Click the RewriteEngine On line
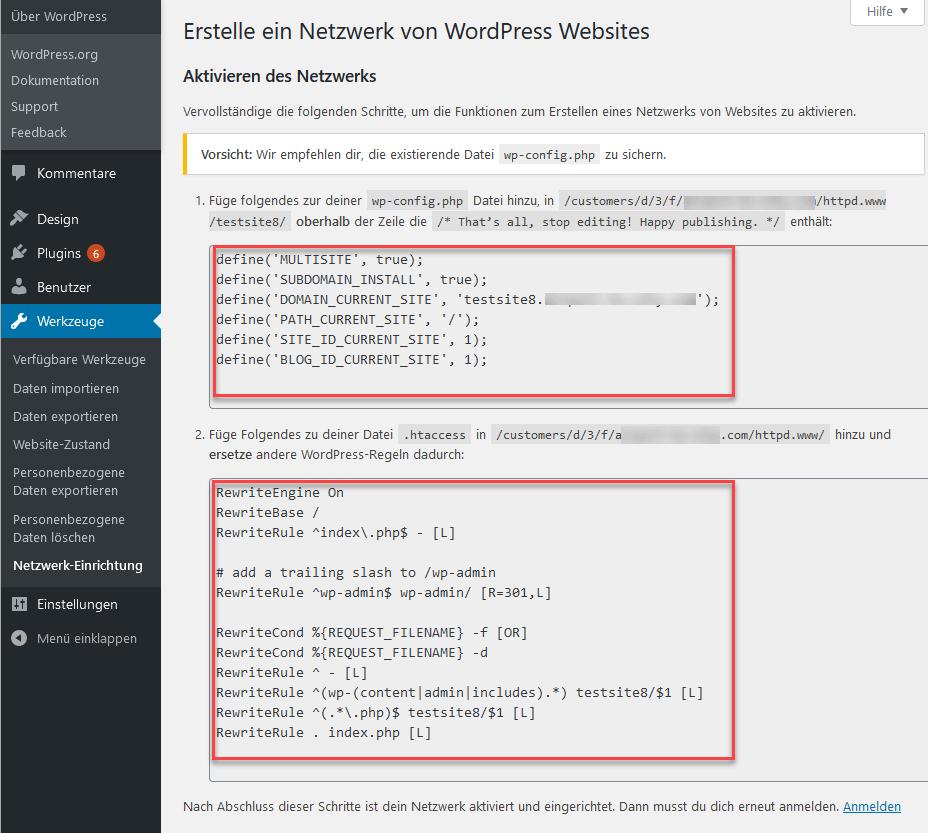 click(x=280, y=493)
